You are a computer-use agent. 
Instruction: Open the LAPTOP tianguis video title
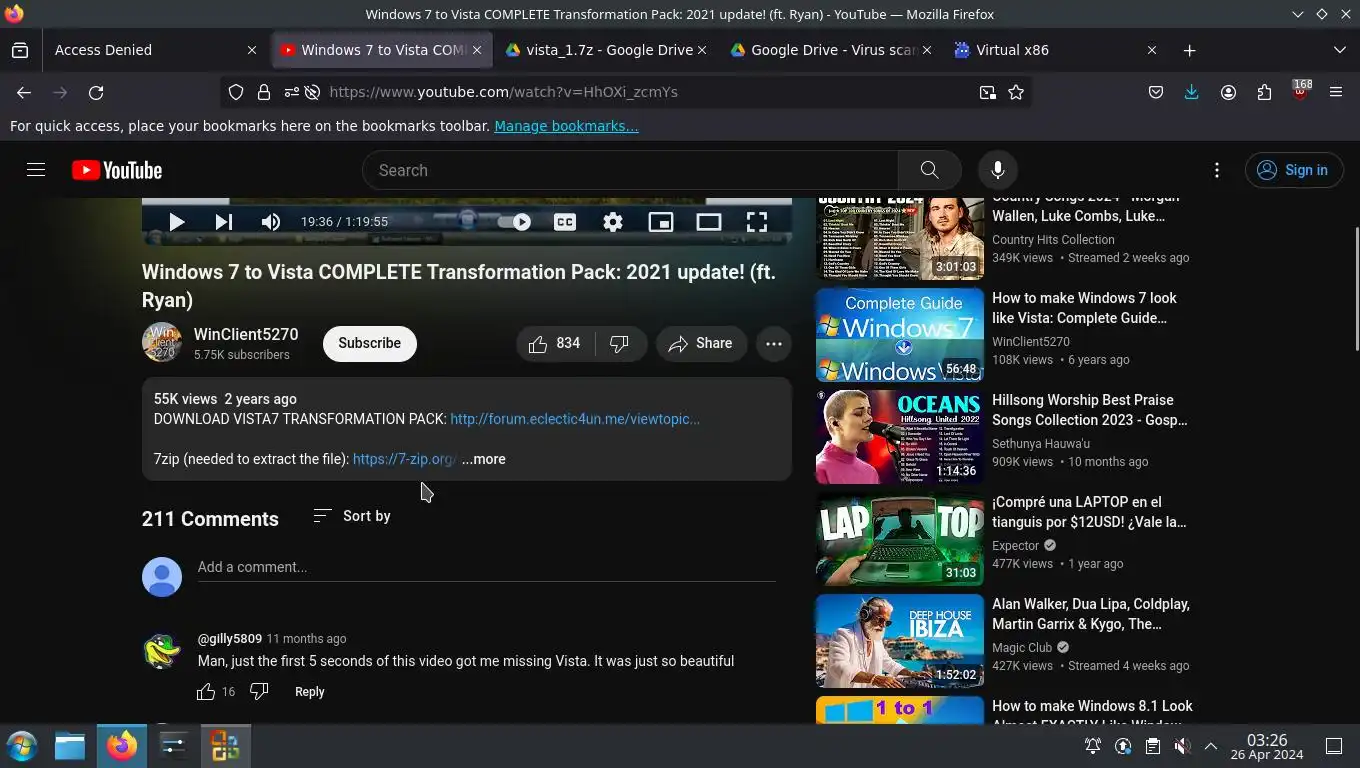coord(1089,512)
